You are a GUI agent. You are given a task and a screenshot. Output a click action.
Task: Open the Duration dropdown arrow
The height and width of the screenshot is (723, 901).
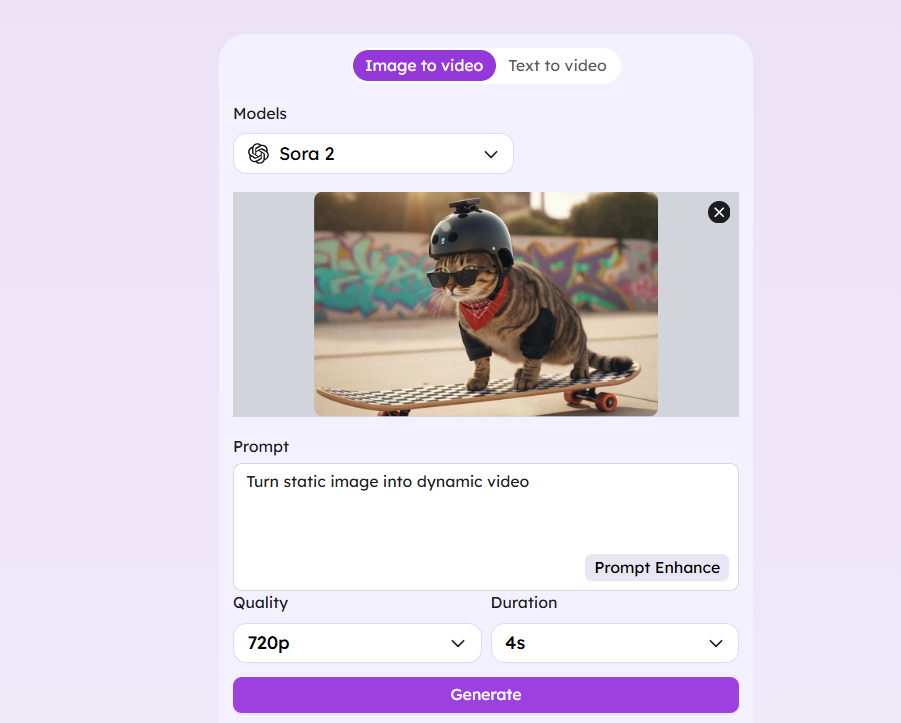tap(716, 643)
